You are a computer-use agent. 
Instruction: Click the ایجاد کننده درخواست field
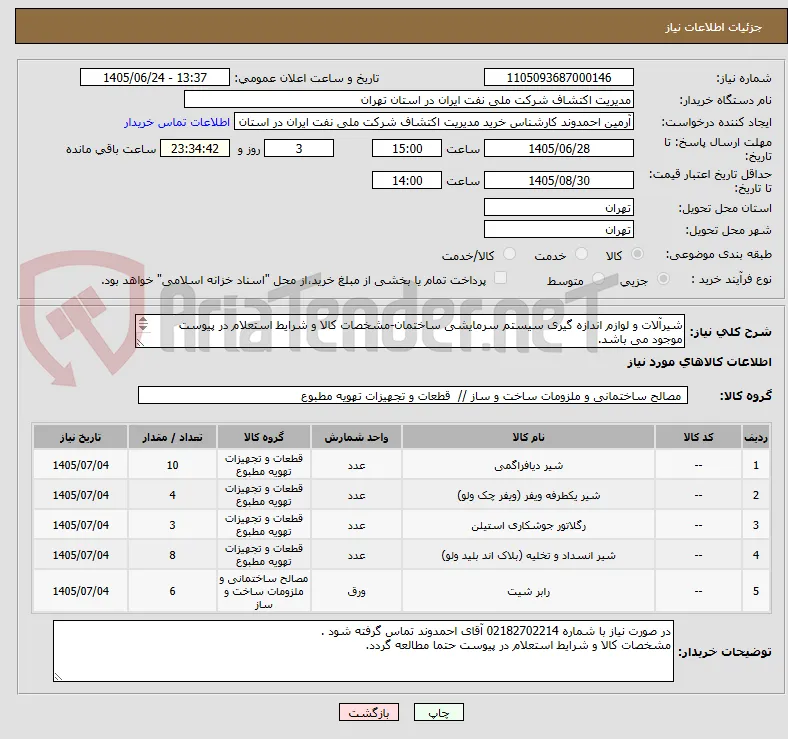pyautogui.click(x=434, y=122)
